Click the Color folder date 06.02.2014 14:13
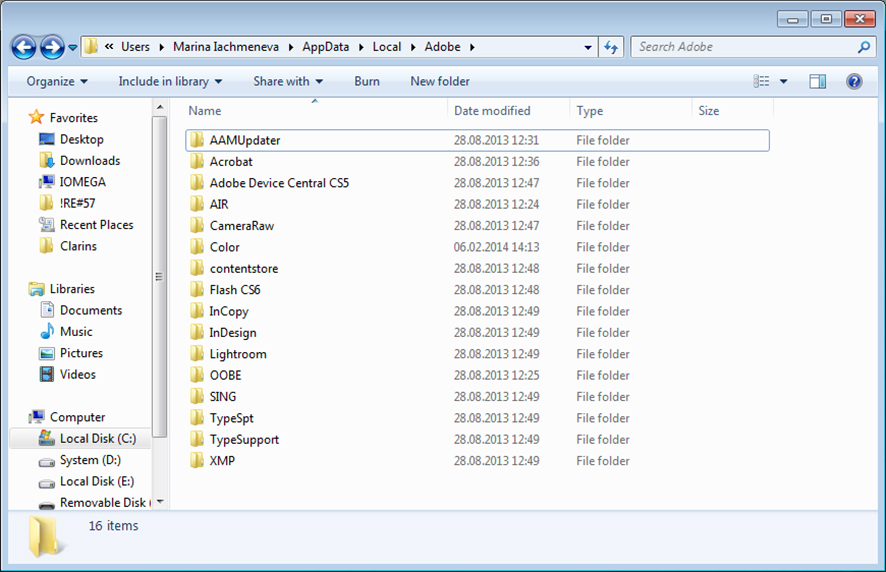This screenshot has height=572, width=886. pos(496,247)
